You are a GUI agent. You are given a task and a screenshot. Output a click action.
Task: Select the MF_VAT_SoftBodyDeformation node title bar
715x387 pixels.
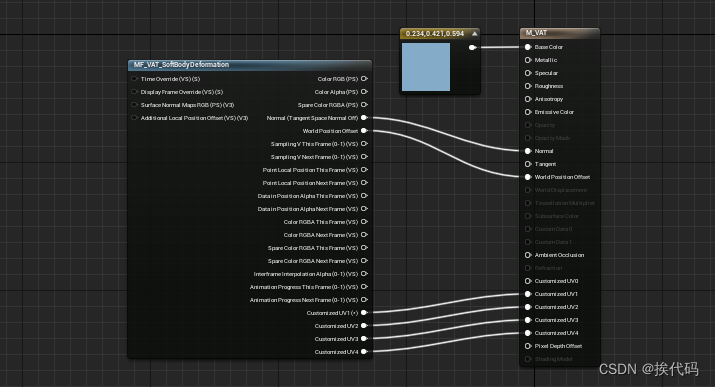(x=250, y=65)
